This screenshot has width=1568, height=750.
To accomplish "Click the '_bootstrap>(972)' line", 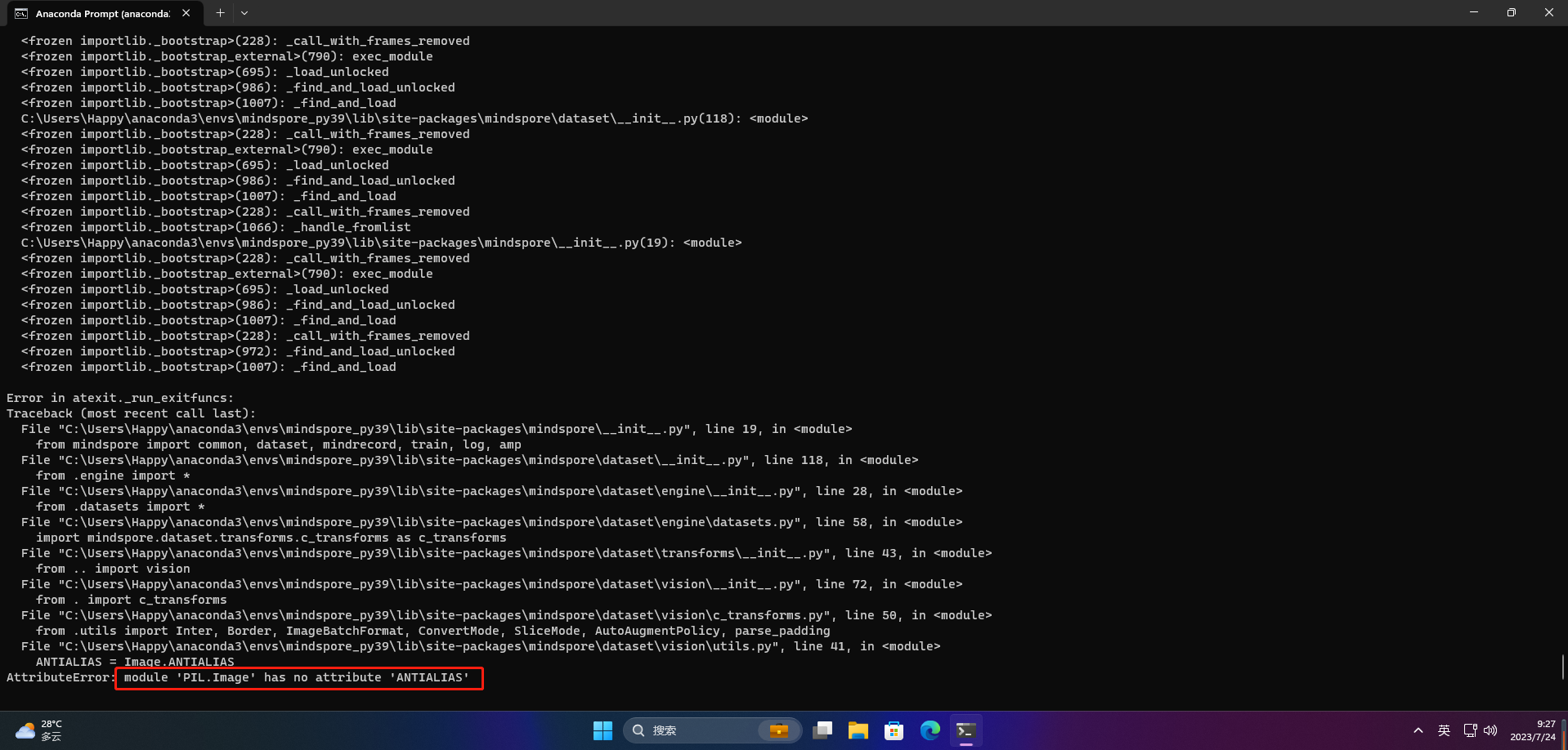I will pyautogui.click(x=238, y=351).
